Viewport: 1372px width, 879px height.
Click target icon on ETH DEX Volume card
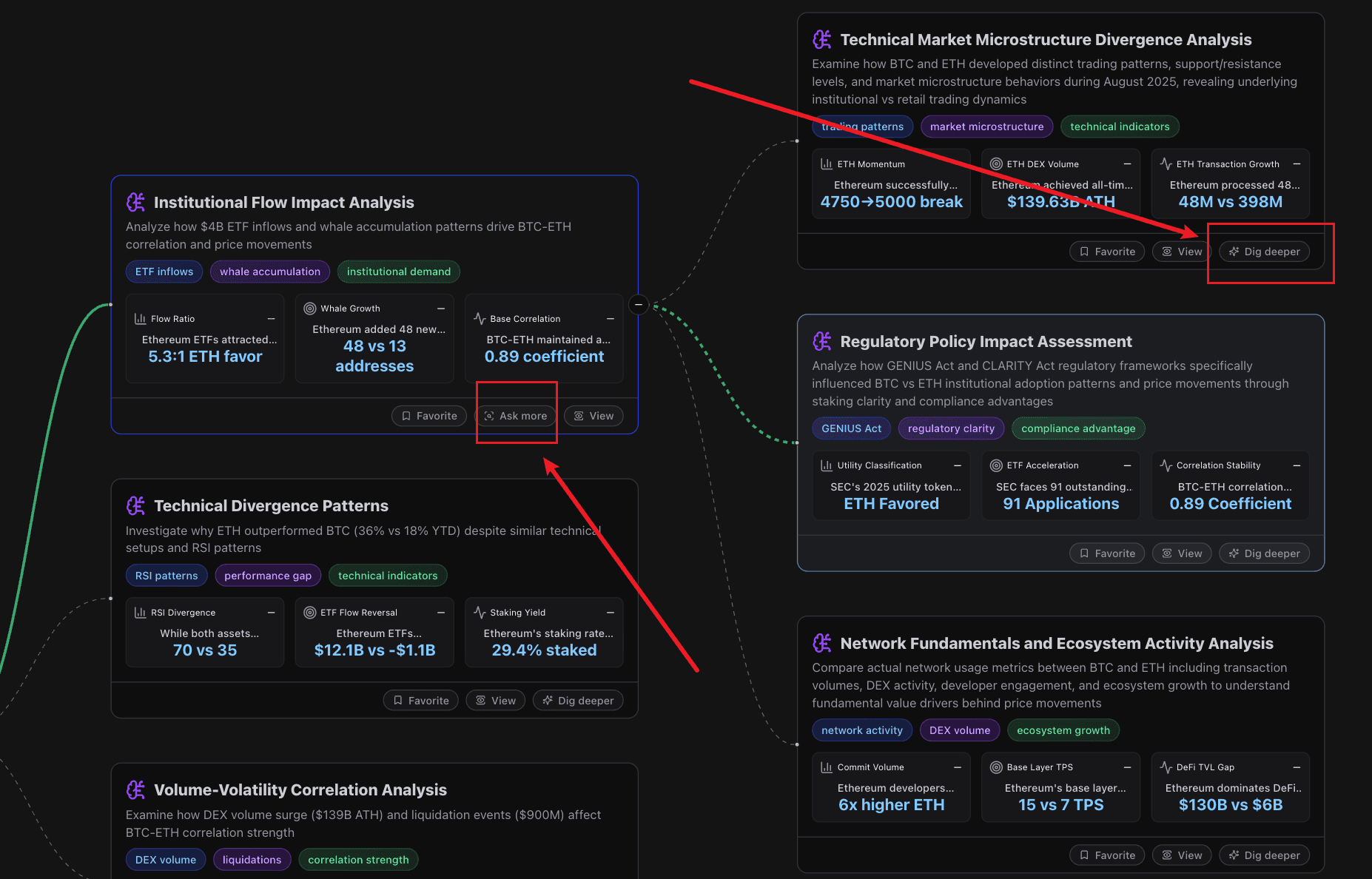pyautogui.click(x=996, y=164)
